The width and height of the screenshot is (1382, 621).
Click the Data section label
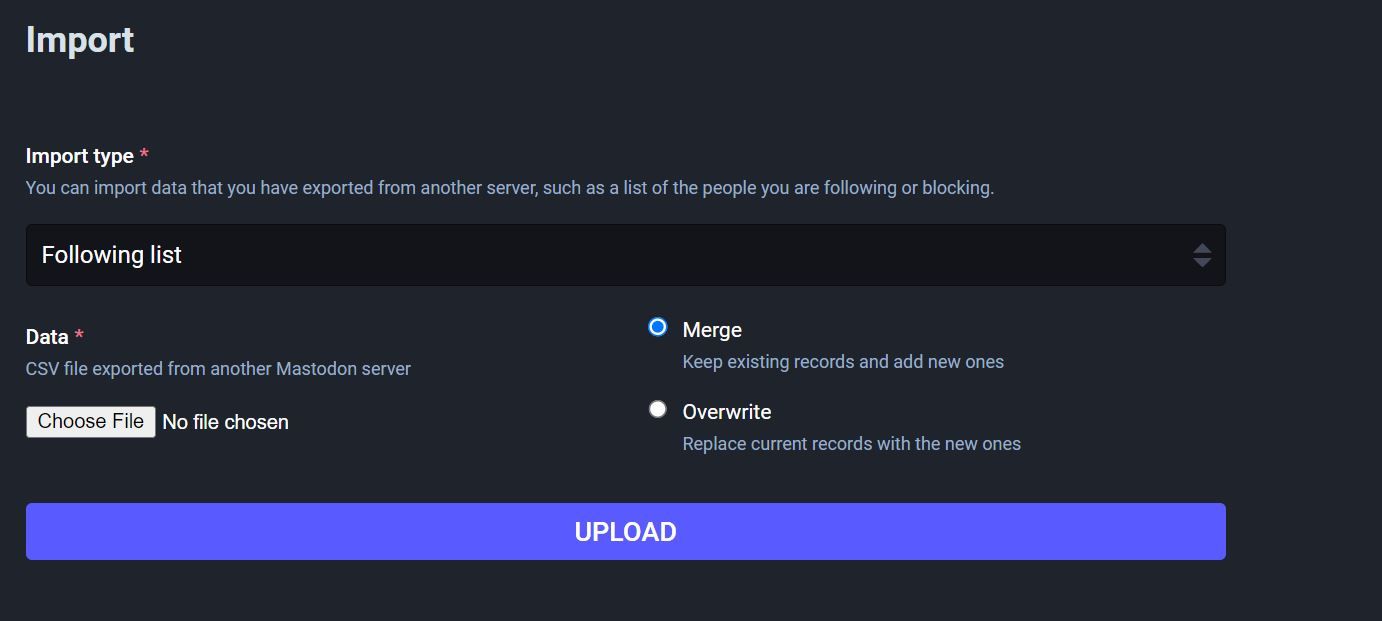pyautogui.click(x=47, y=337)
